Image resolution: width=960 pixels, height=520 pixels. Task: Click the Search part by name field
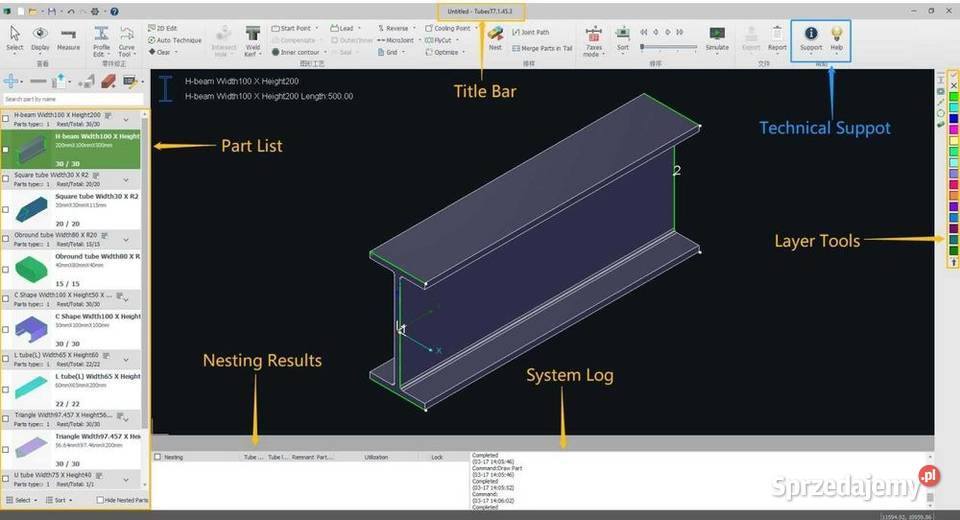point(73,99)
